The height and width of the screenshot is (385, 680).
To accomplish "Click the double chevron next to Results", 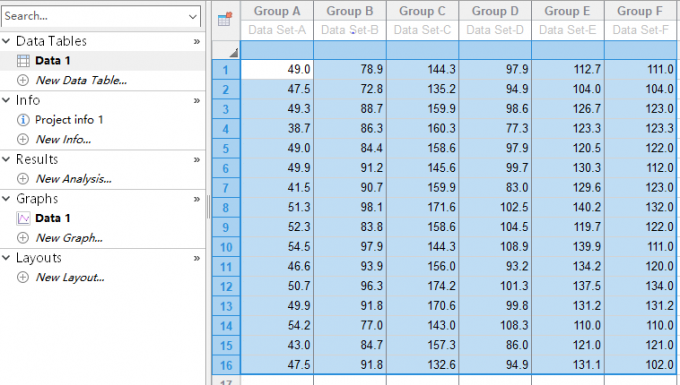I will pyautogui.click(x=196, y=160).
